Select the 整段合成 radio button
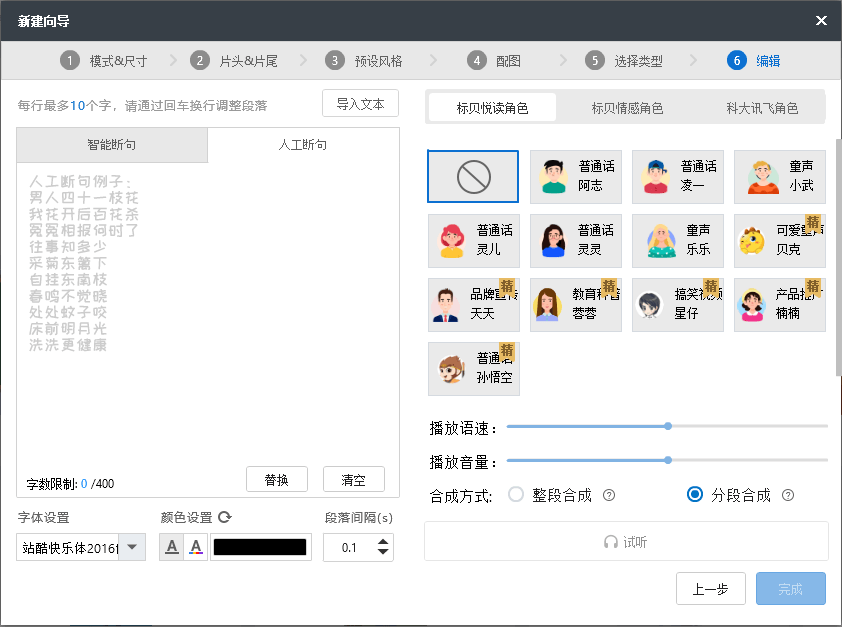 click(x=516, y=494)
